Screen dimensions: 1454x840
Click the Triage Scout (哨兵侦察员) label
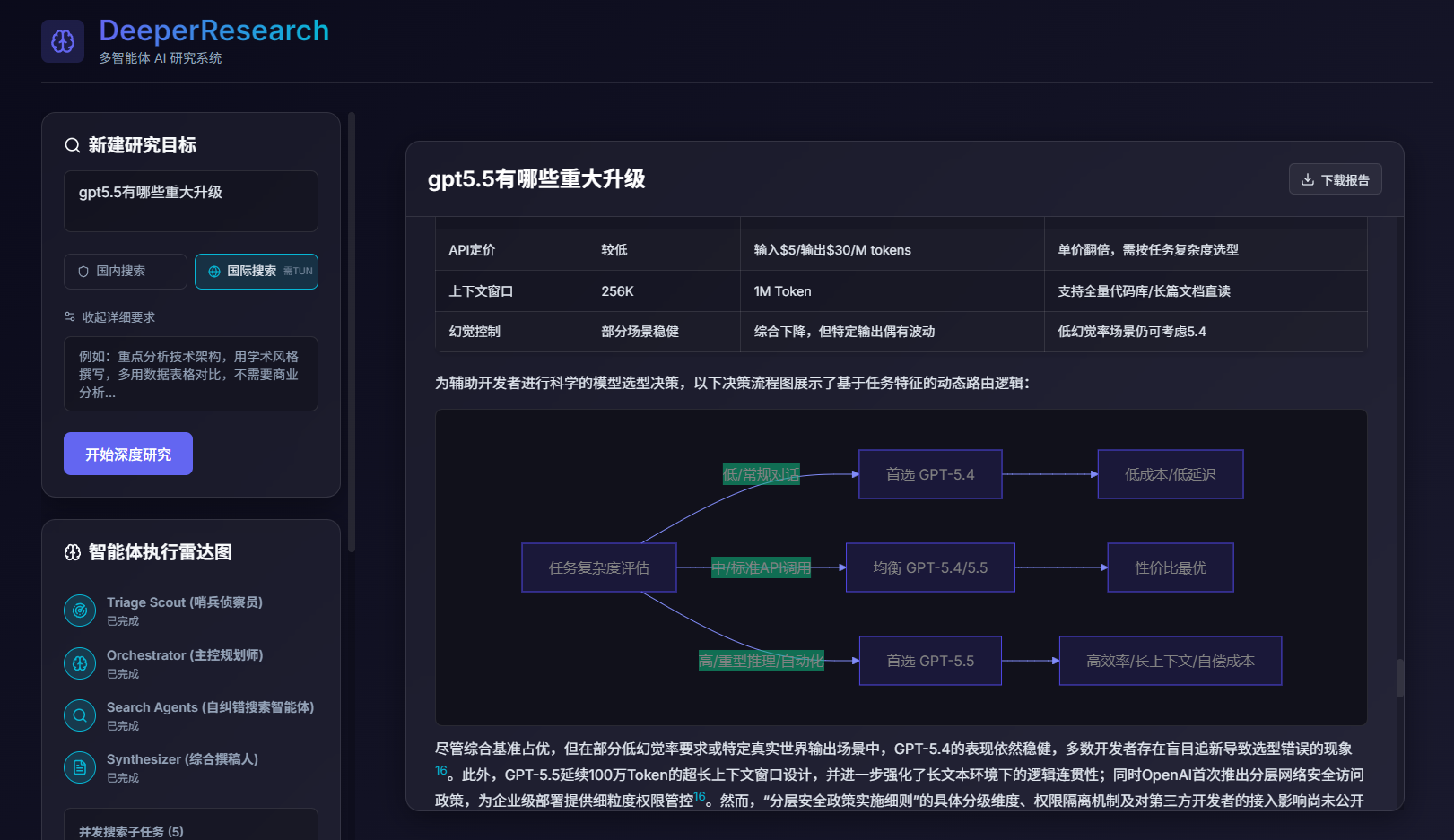[185, 602]
